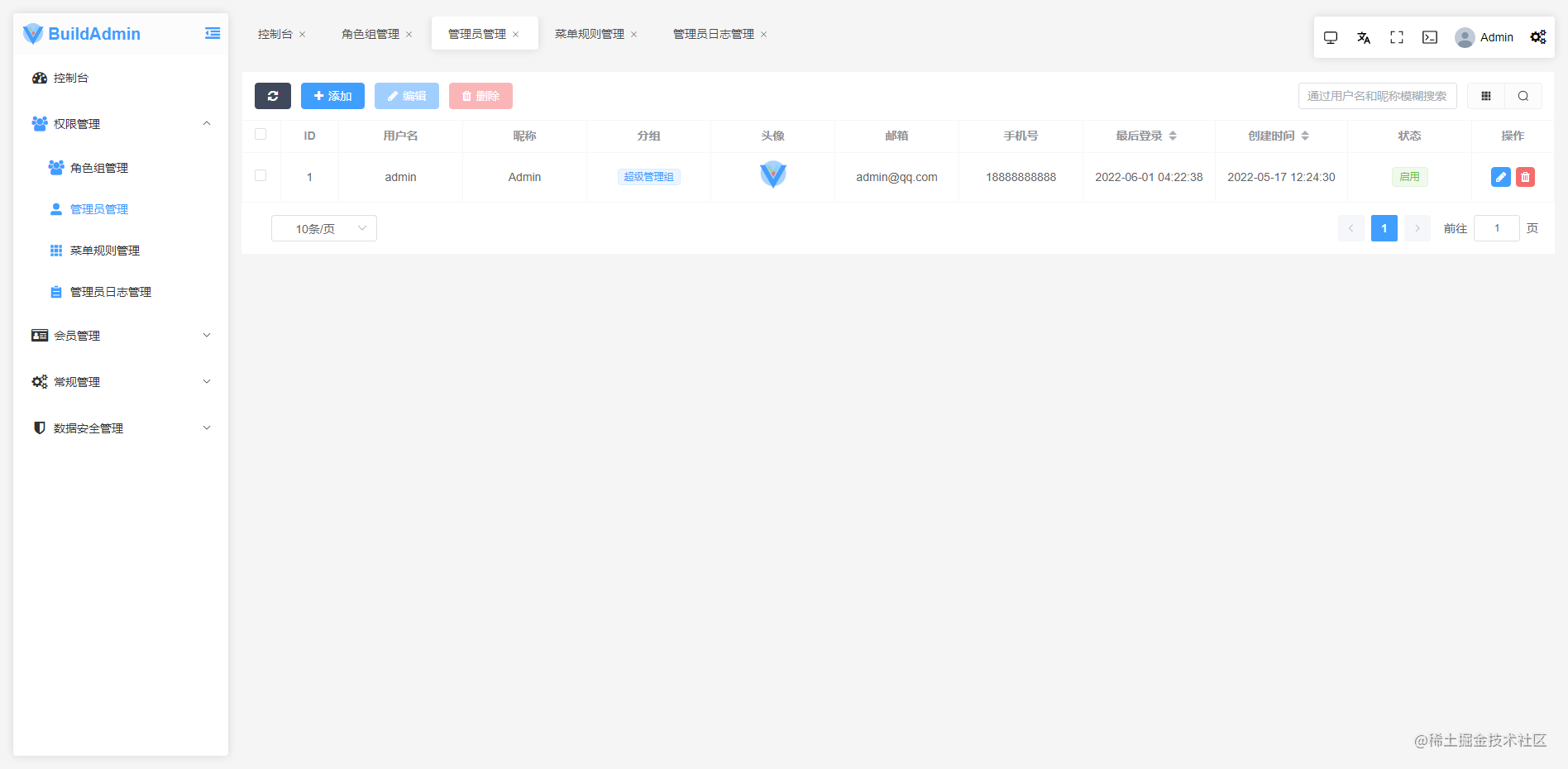Open the language translation switcher

click(1364, 37)
